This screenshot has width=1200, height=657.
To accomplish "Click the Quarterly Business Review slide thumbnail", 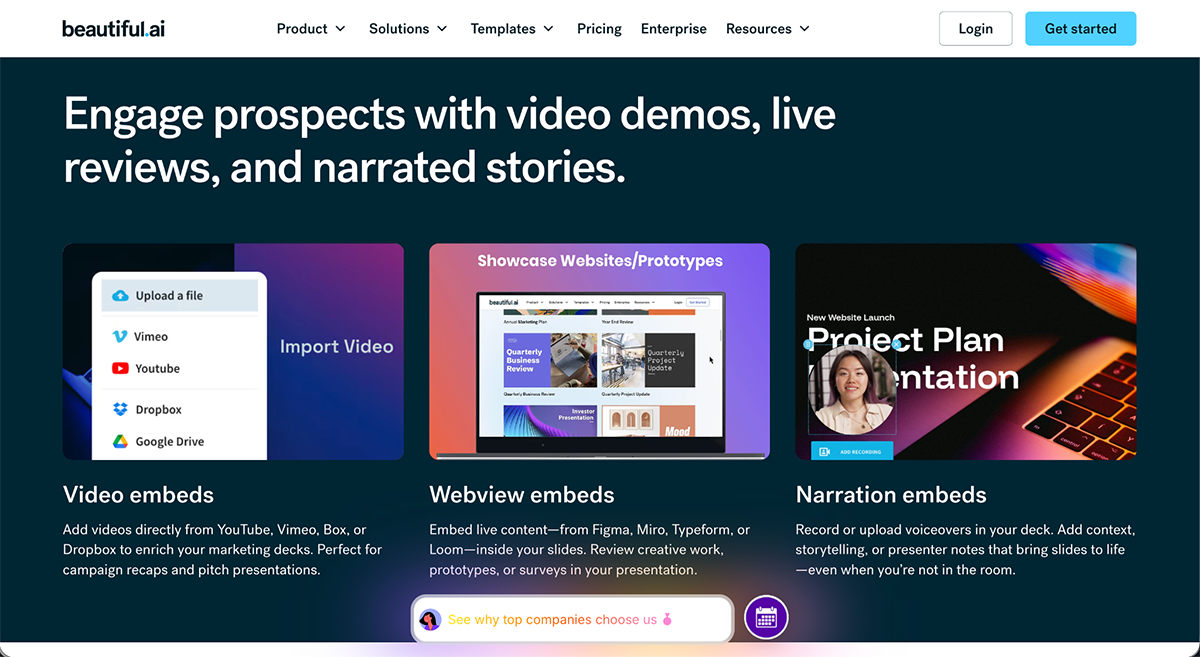I will pyautogui.click(x=550, y=360).
